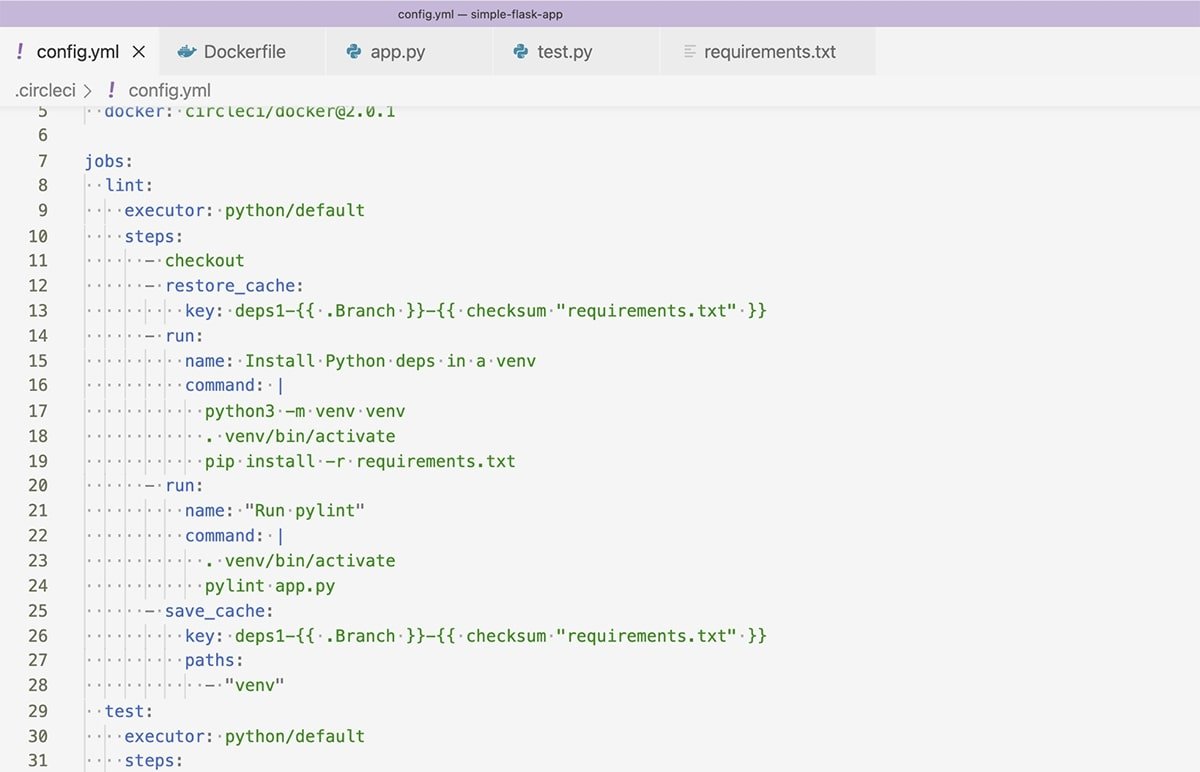Close the config.yml tab

[x=139, y=52]
